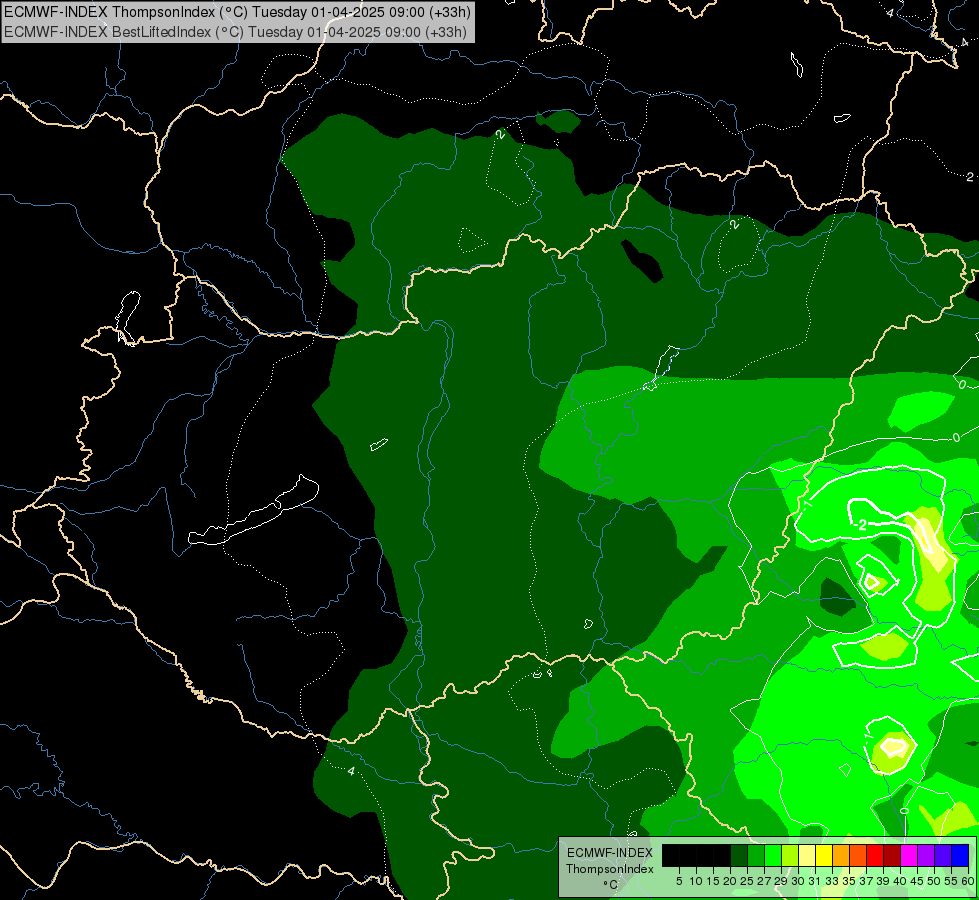979x900 pixels.
Task: Select medium green 25–27 legend swatch
Action: (x=756, y=855)
